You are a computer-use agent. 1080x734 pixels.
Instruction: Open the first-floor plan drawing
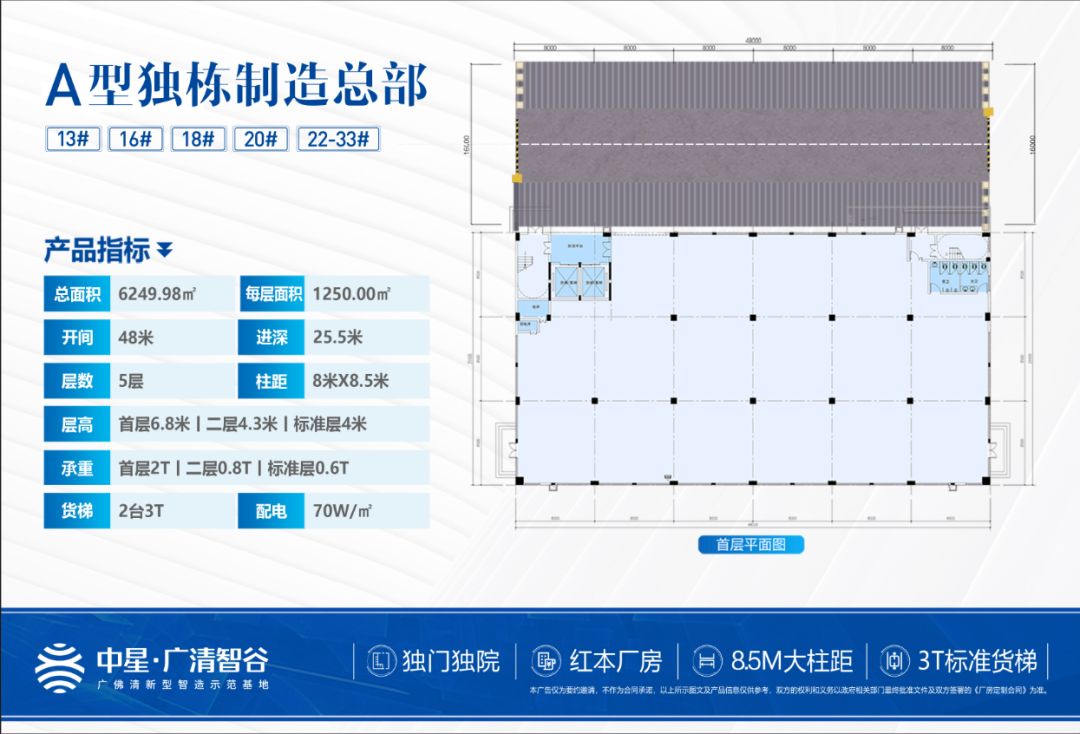(x=752, y=285)
